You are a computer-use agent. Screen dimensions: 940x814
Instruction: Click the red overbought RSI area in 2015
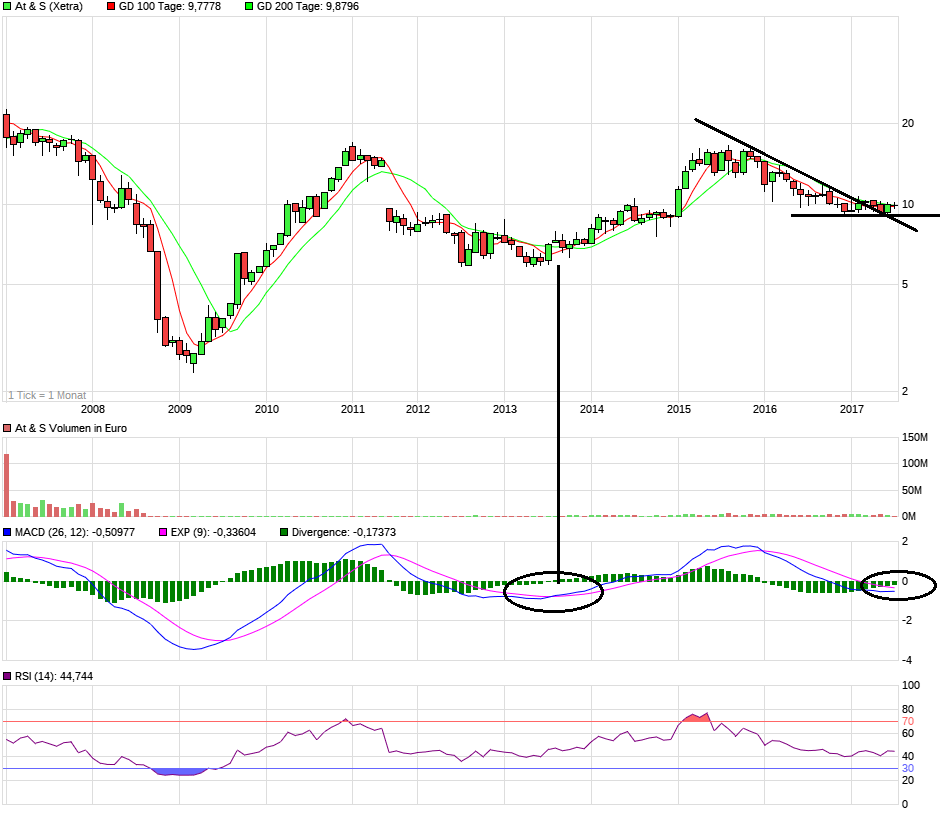coord(695,717)
